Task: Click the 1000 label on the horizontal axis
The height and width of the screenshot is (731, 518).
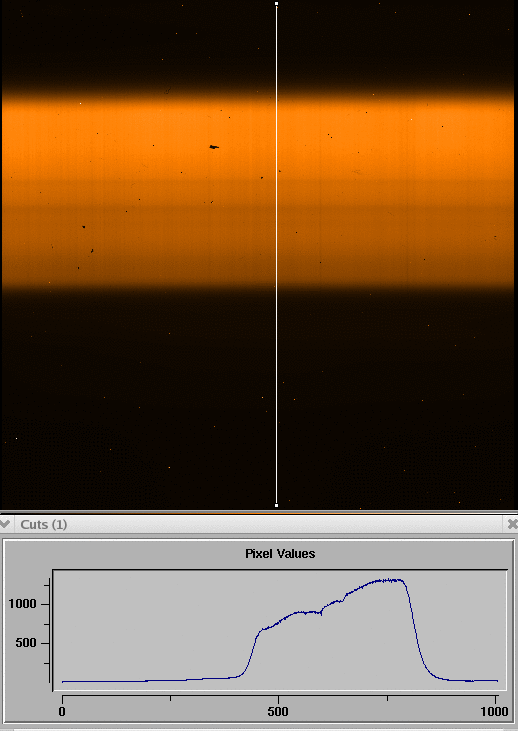Action: tap(494, 711)
